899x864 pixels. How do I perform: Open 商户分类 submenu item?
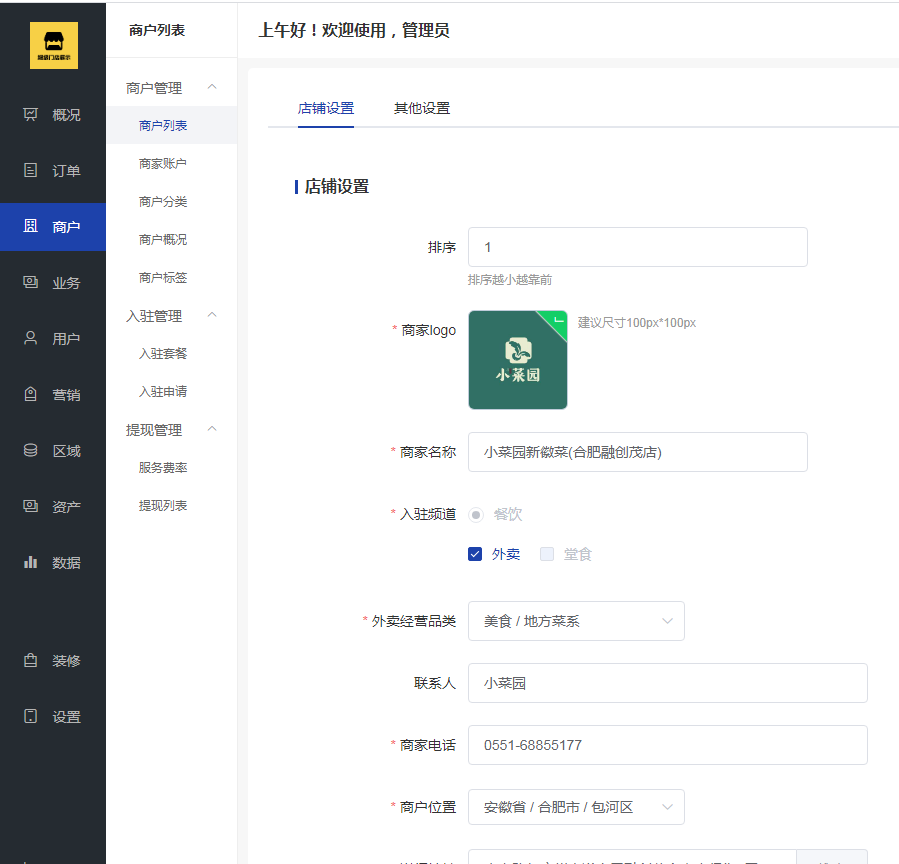coord(163,201)
